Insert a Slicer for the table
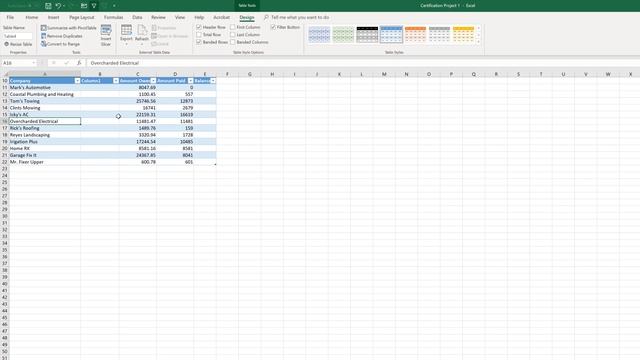Screen dimensions: 640x360 pyautogui.click(x=106, y=35)
